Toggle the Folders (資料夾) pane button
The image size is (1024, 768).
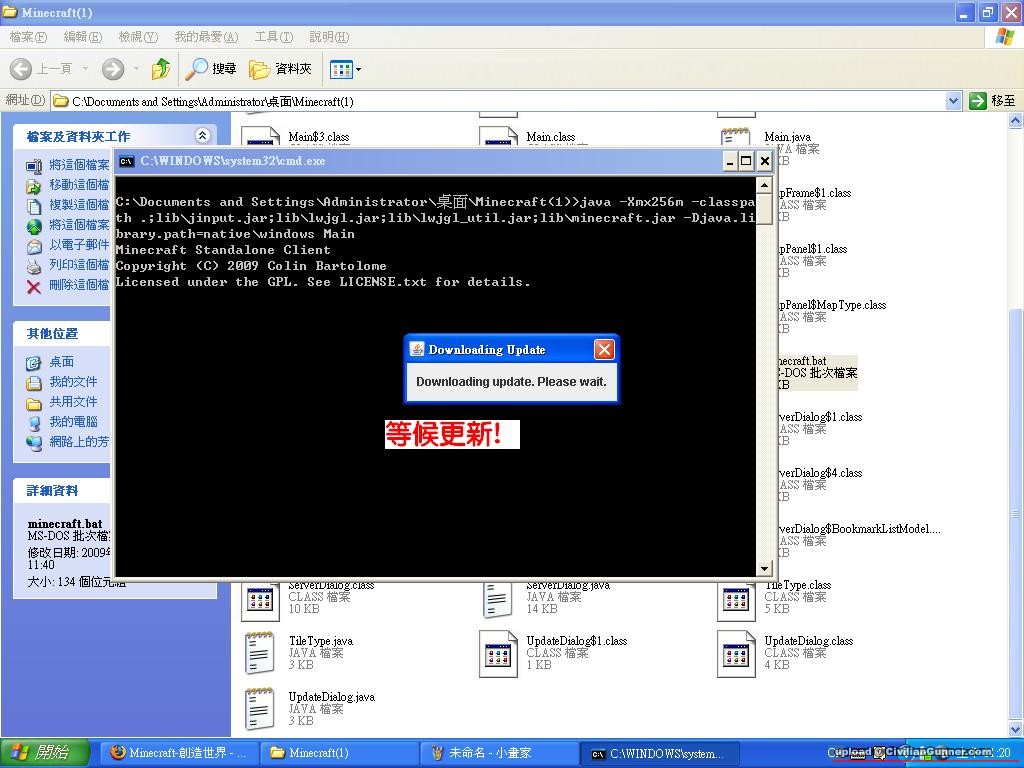(x=281, y=69)
